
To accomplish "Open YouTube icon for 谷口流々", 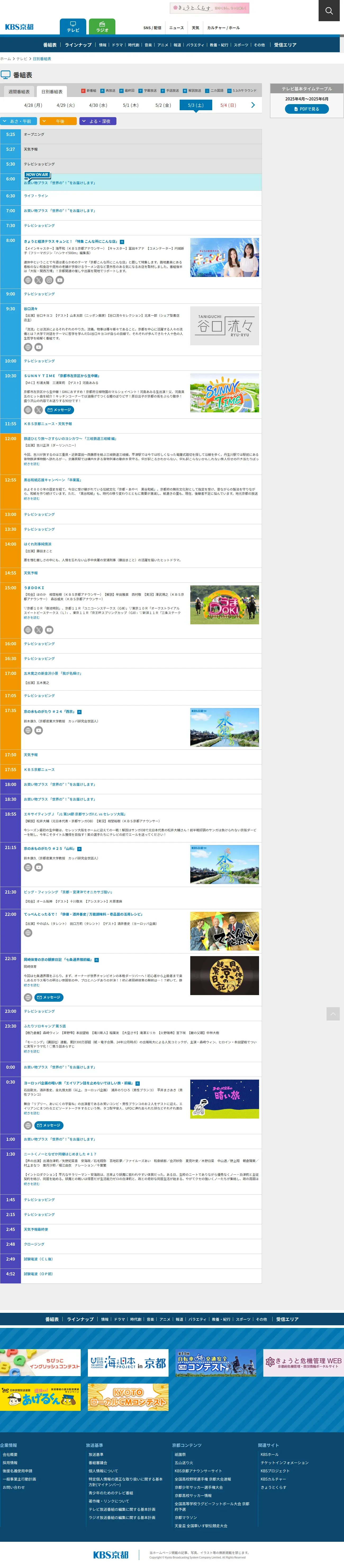I will tap(38, 347).
